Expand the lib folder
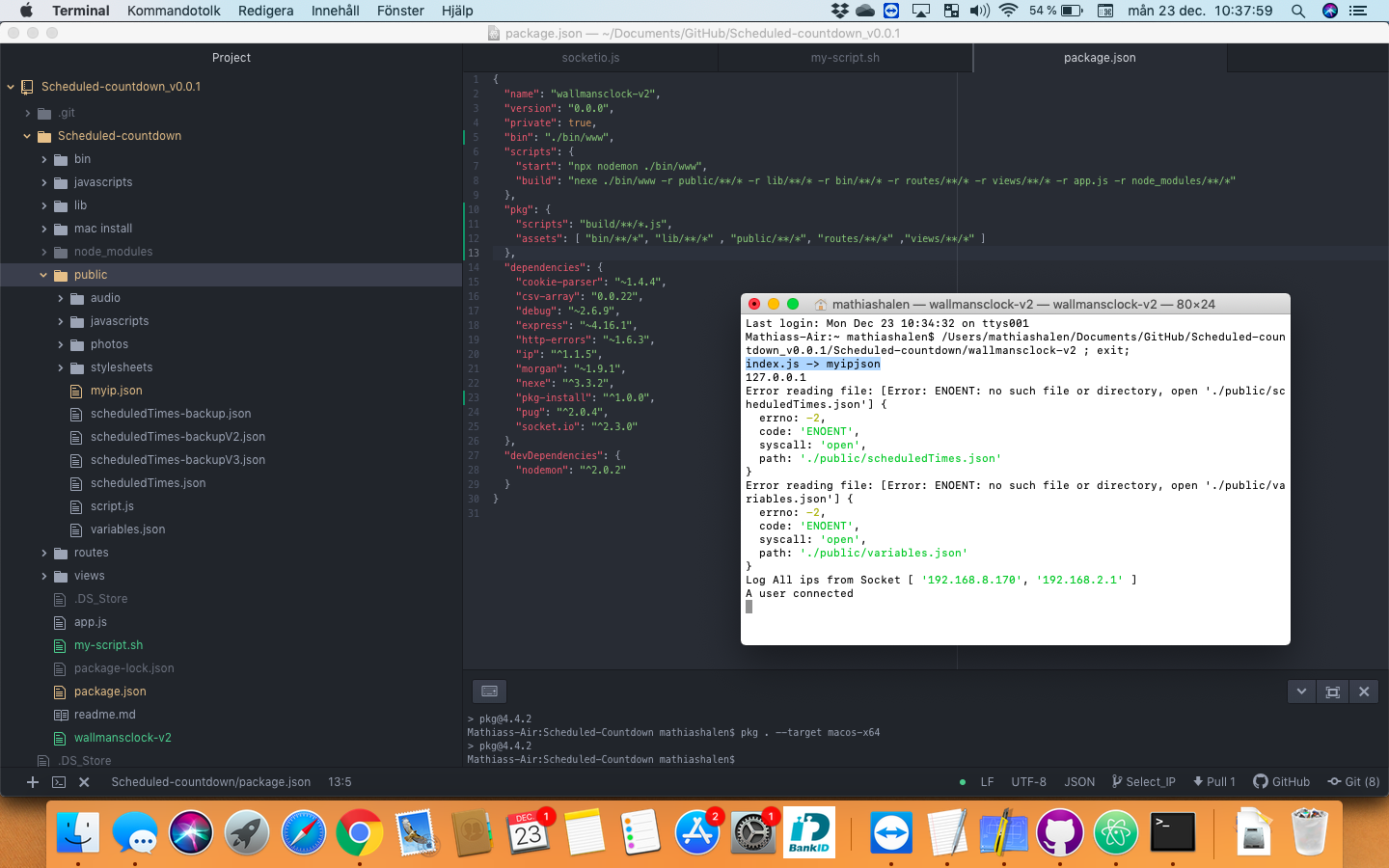This screenshot has height=868, width=1389. click(x=44, y=205)
